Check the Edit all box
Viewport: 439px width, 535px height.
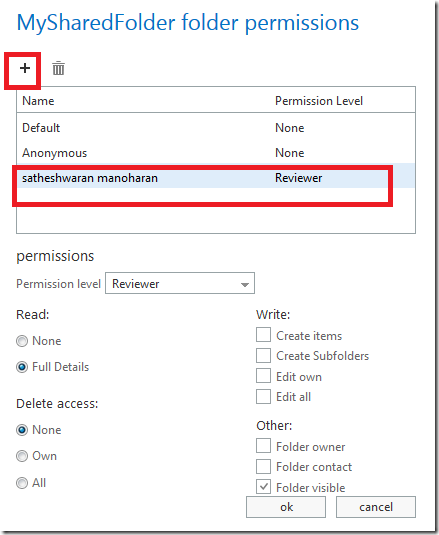pyautogui.click(x=263, y=396)
